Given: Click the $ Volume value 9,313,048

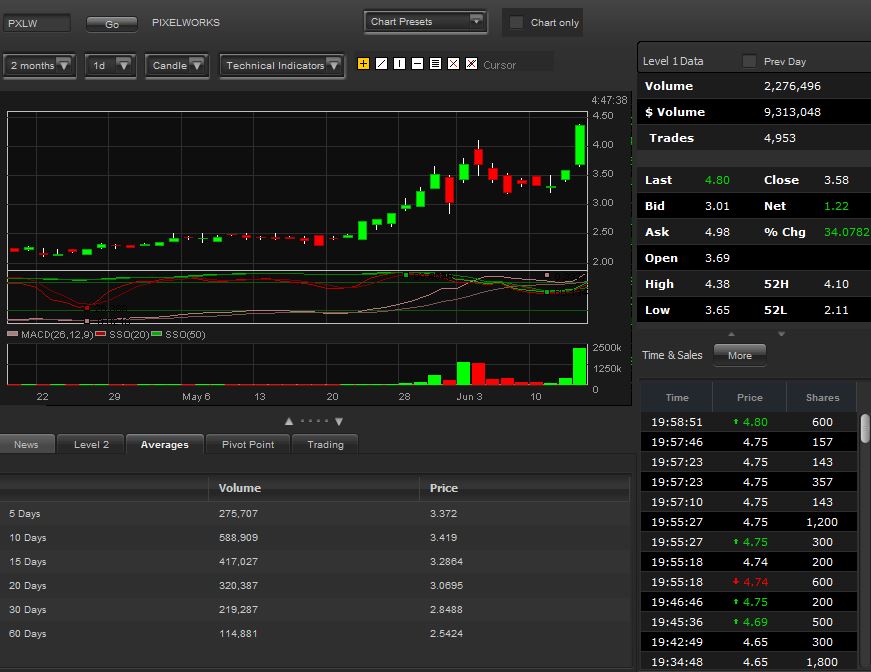Looking at the screenshot, I should (x=792, y=112).
